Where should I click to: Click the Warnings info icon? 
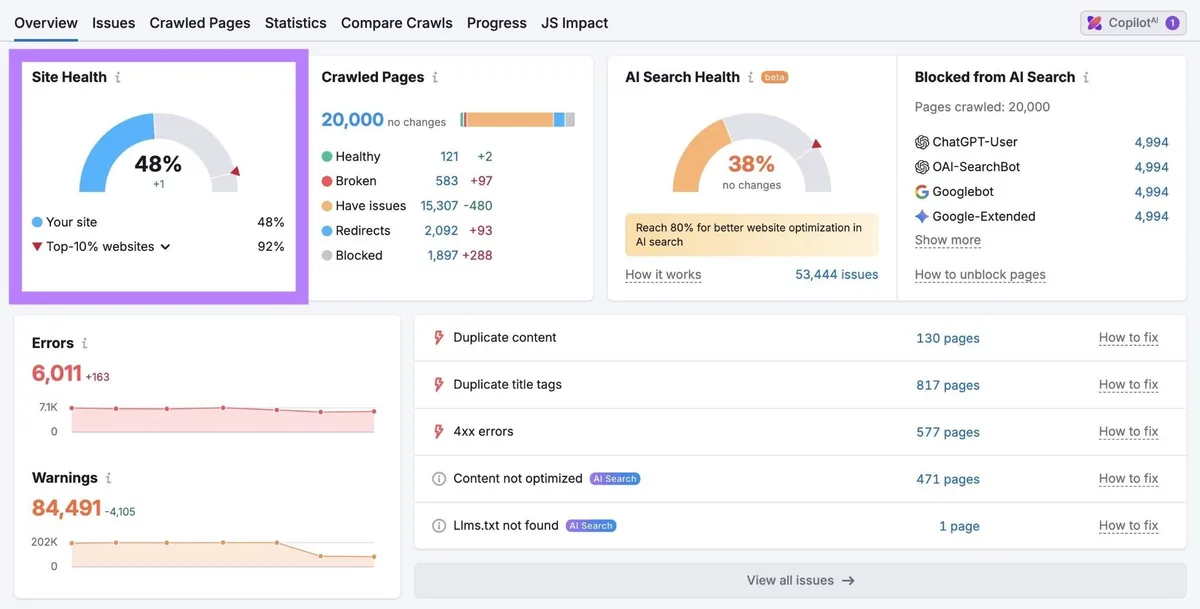coord(108,478)
